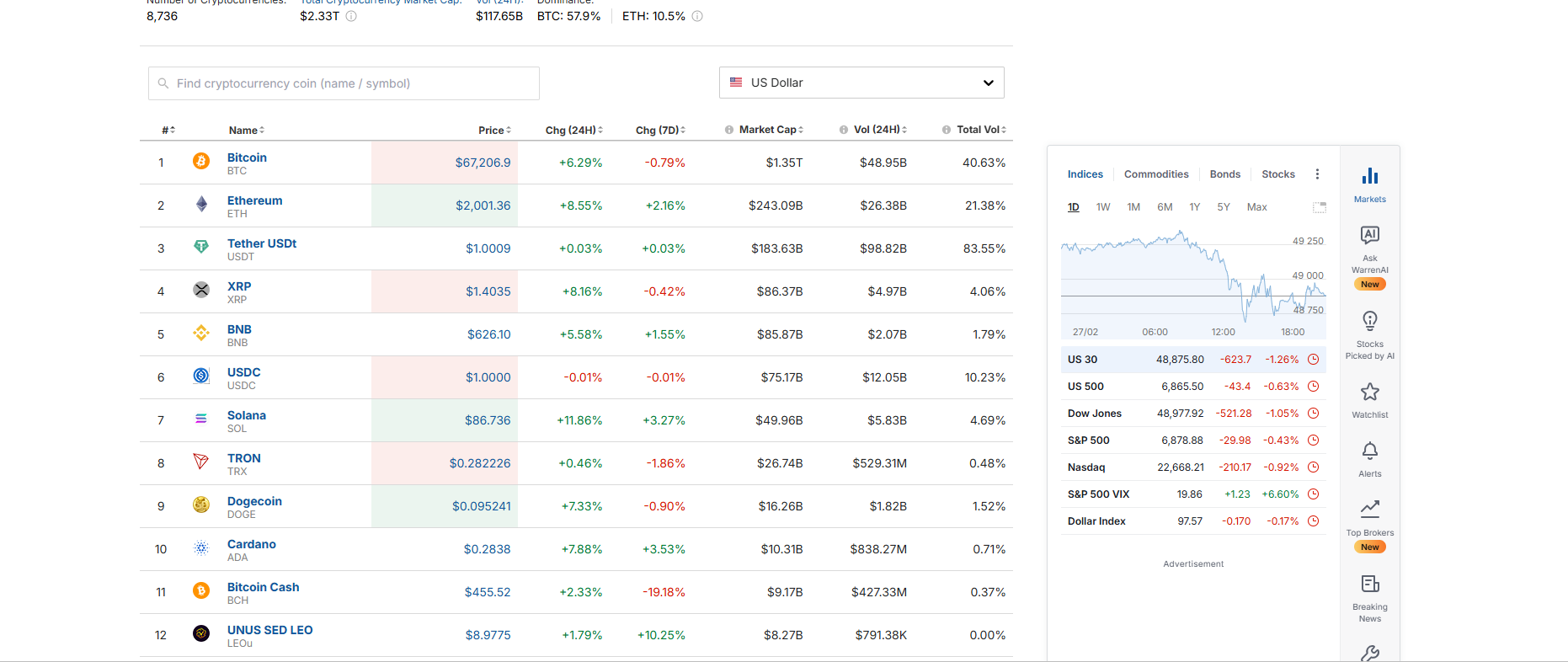Open the Markets sidebar icon

pos(1369,177)
